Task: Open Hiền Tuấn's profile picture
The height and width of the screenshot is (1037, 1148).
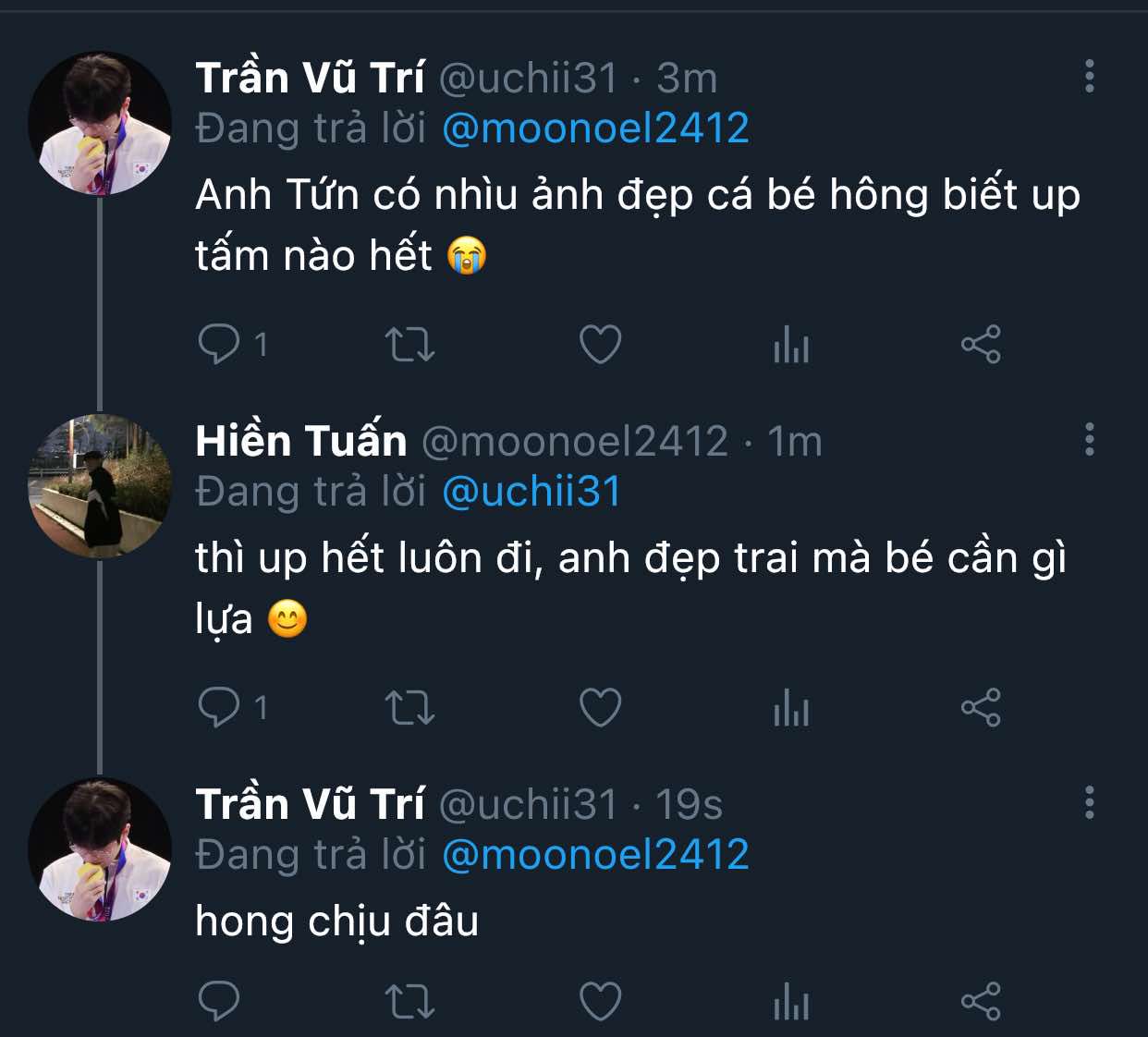Action: tap(100, 486)
